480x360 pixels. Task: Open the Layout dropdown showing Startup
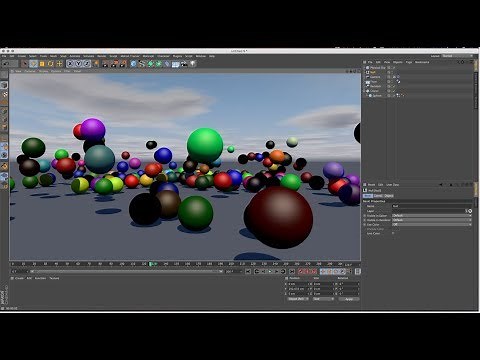point(458,56)
